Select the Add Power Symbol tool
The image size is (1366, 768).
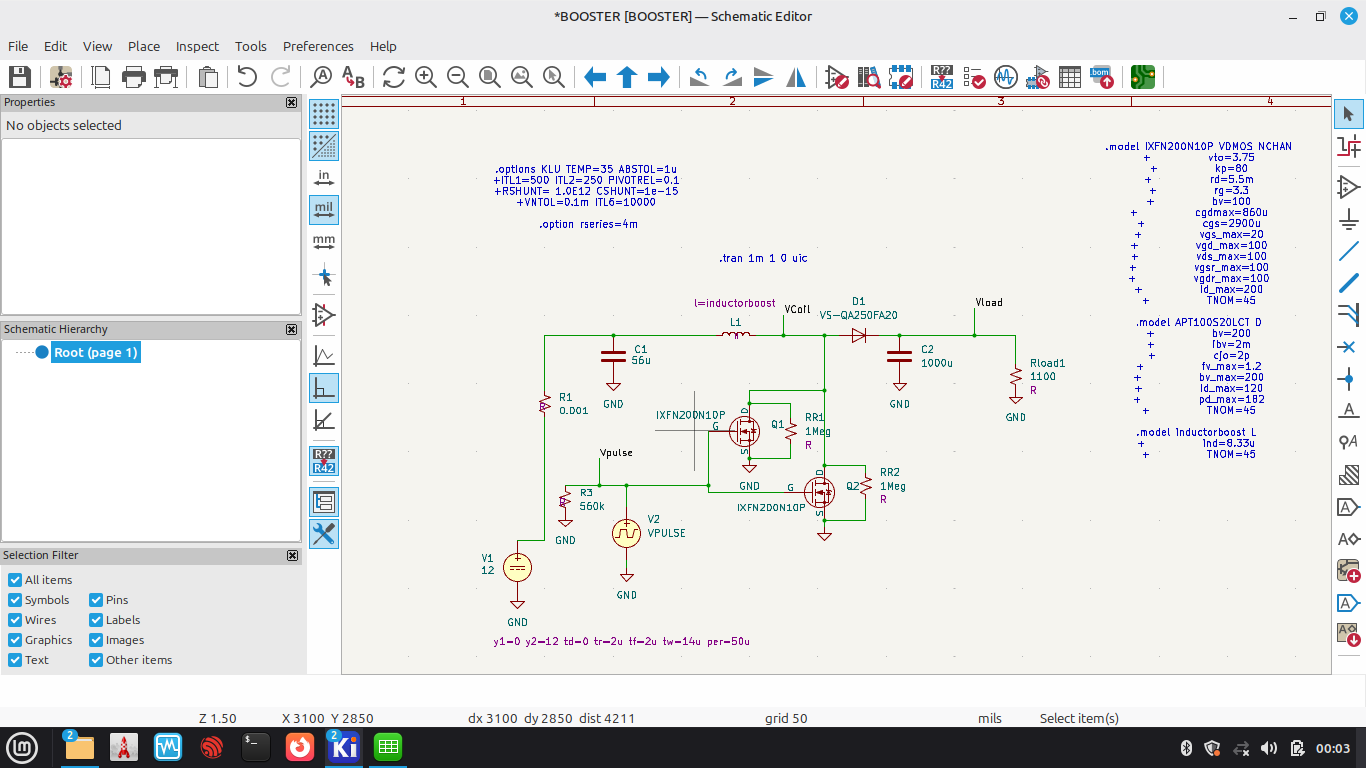point(1348,218)
